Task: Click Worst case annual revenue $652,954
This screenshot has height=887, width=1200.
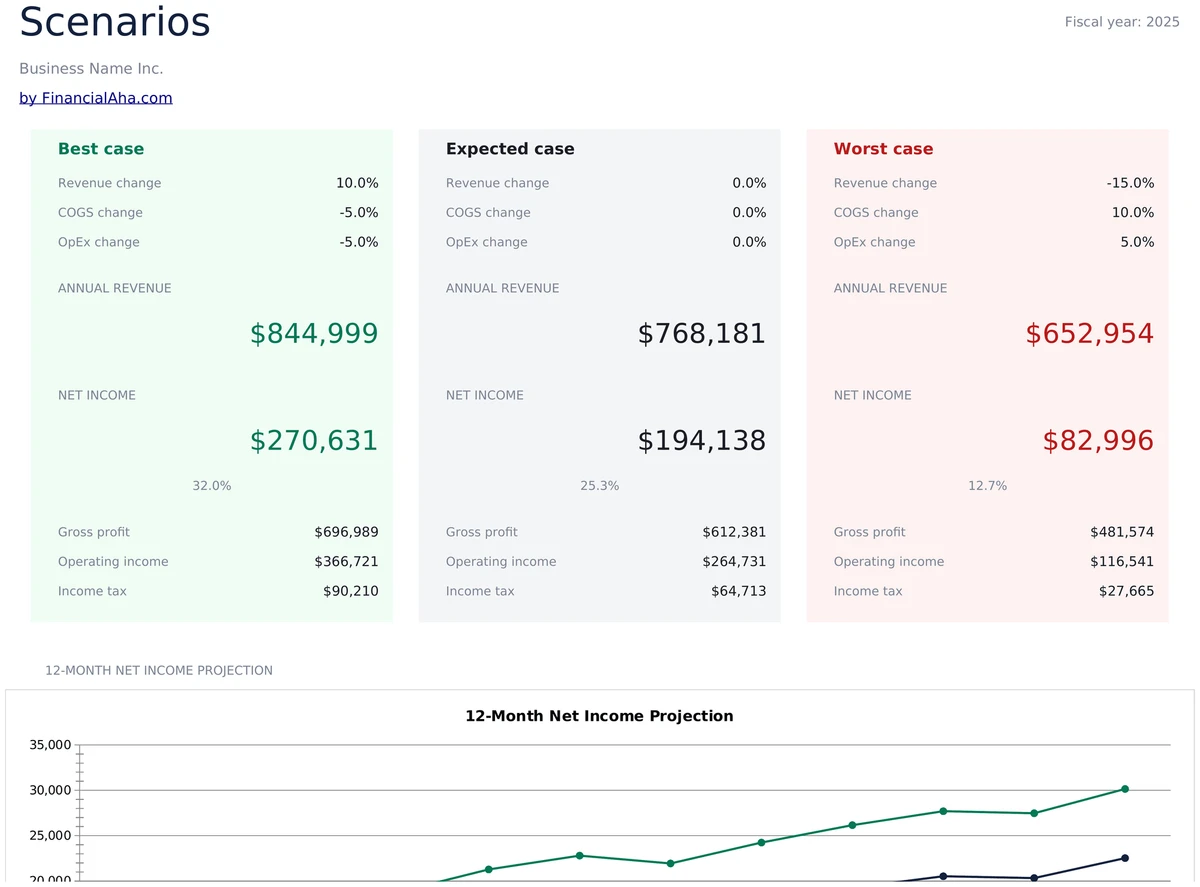Action: (x=1090, y=334)
